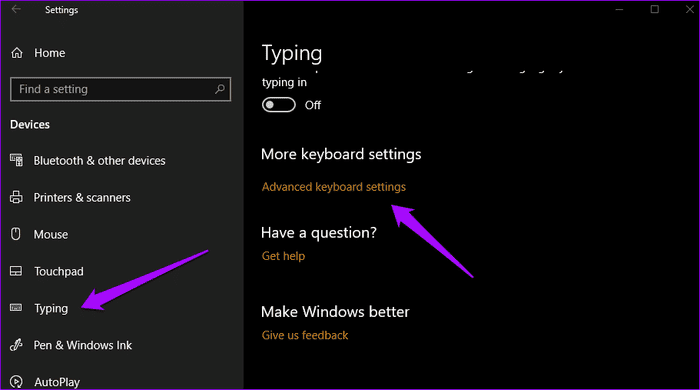Viewport: 700px width, 390px height.
Task: Toggle the 'typing in' switch currently Off
Action: pyautogui.click(x=279, y=105)
